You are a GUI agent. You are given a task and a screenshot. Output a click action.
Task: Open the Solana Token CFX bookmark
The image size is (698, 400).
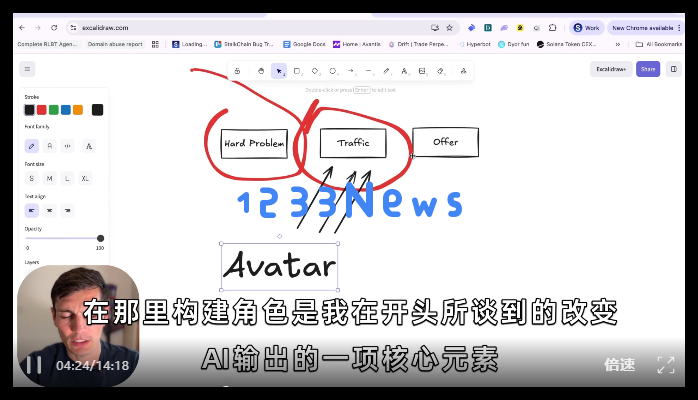point(566,44)
